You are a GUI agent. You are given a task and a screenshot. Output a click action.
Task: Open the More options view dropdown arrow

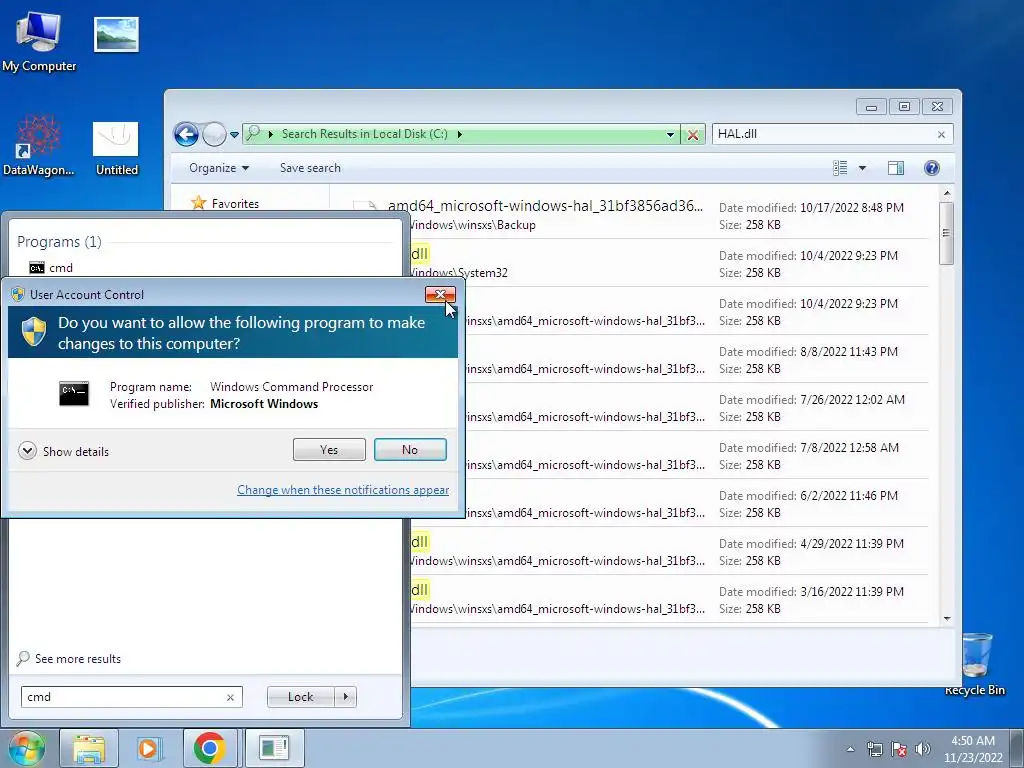coord(862,168)
